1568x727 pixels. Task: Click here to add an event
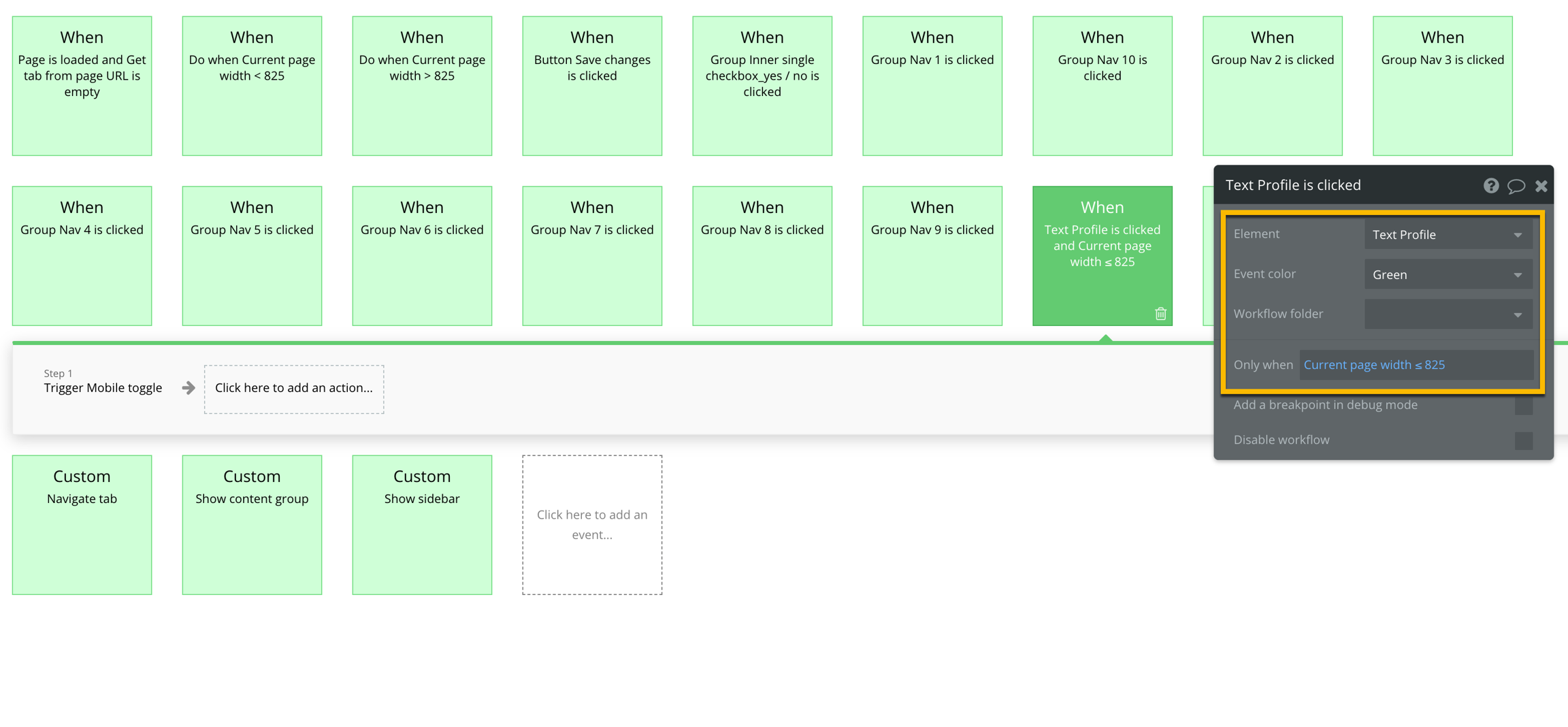pyautogui.click(x=592, y=525)
